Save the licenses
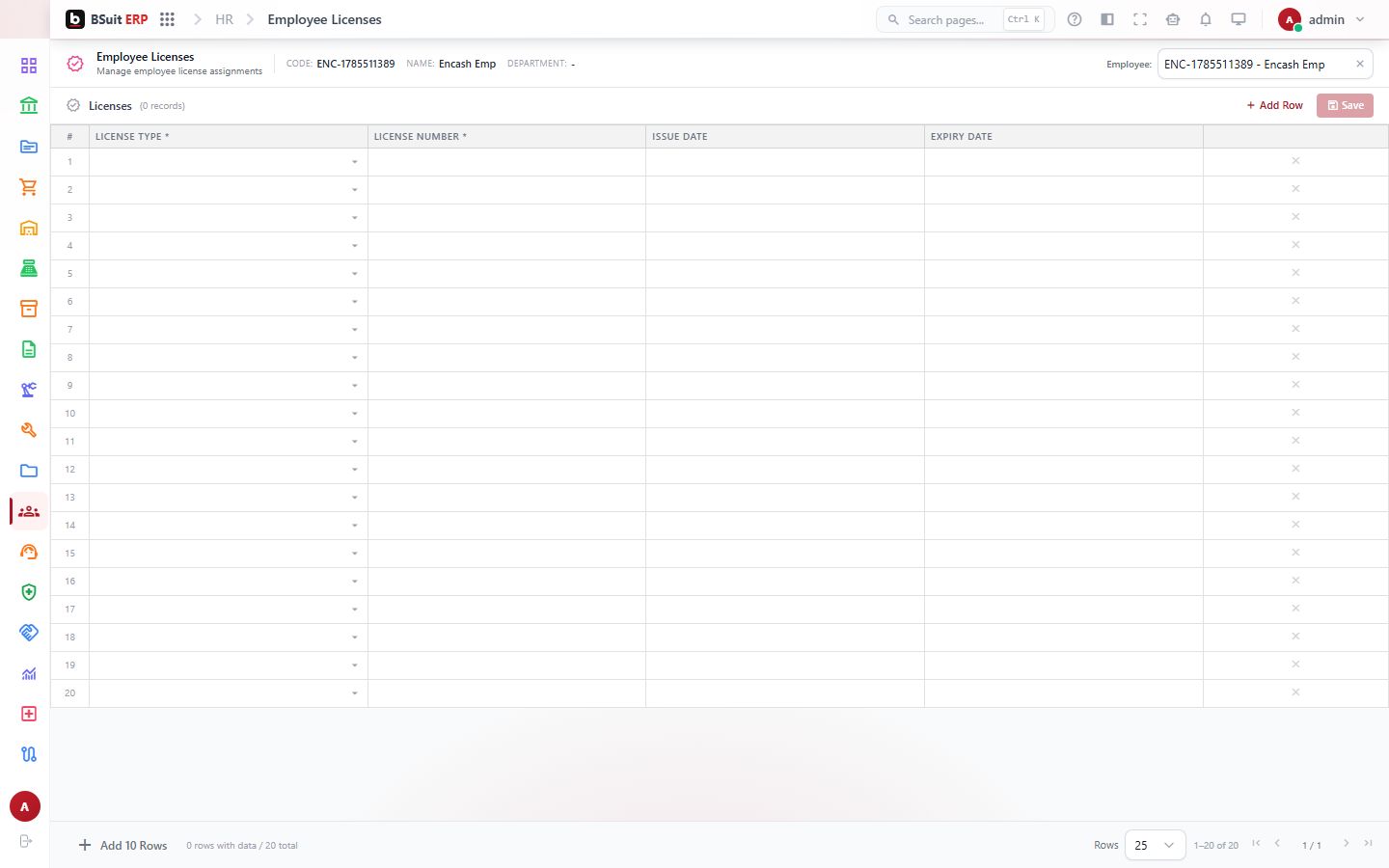The height and width of the screenshot is (868, 1389). tap(1345, 105)
